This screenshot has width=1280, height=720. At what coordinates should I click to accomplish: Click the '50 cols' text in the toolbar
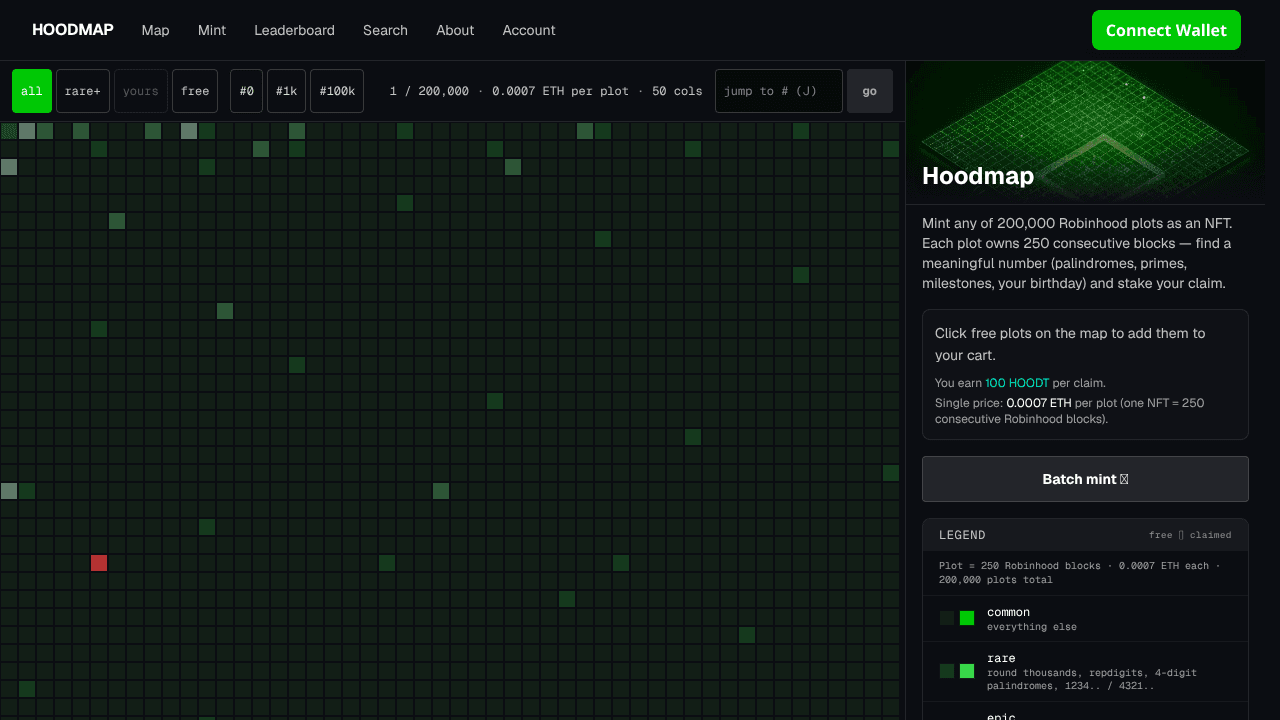pyautogui.click(x=677, y=91)
